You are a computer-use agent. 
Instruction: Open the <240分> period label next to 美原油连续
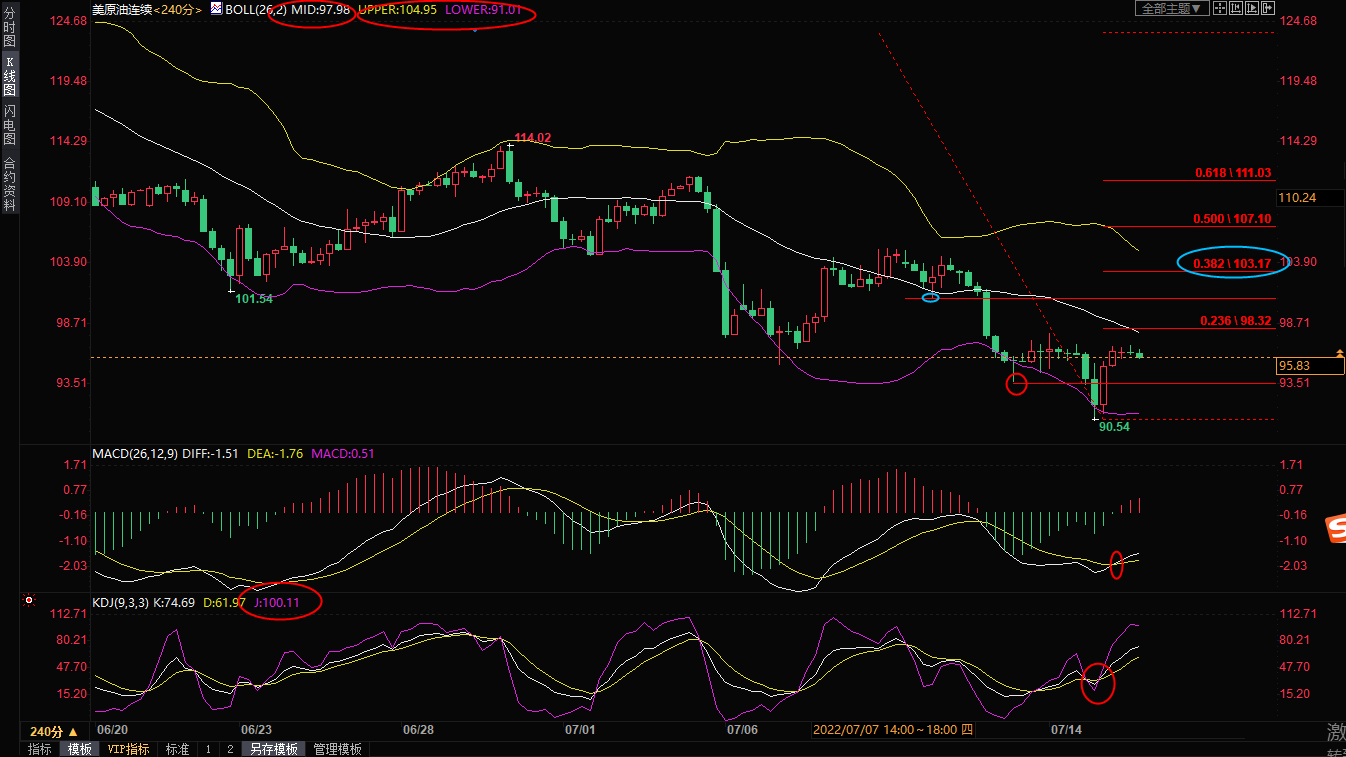[x=178, y=9]
